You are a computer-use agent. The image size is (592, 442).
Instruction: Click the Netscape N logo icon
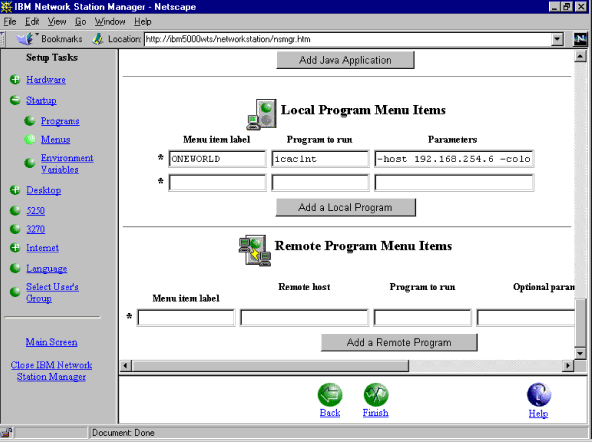coord(580,39)
